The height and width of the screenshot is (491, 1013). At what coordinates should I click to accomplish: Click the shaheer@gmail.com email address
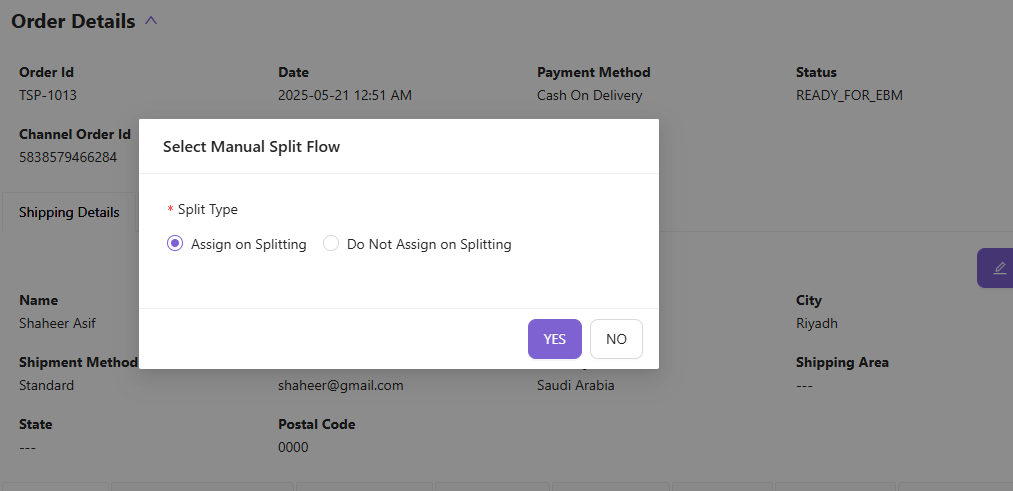(340, 385)
